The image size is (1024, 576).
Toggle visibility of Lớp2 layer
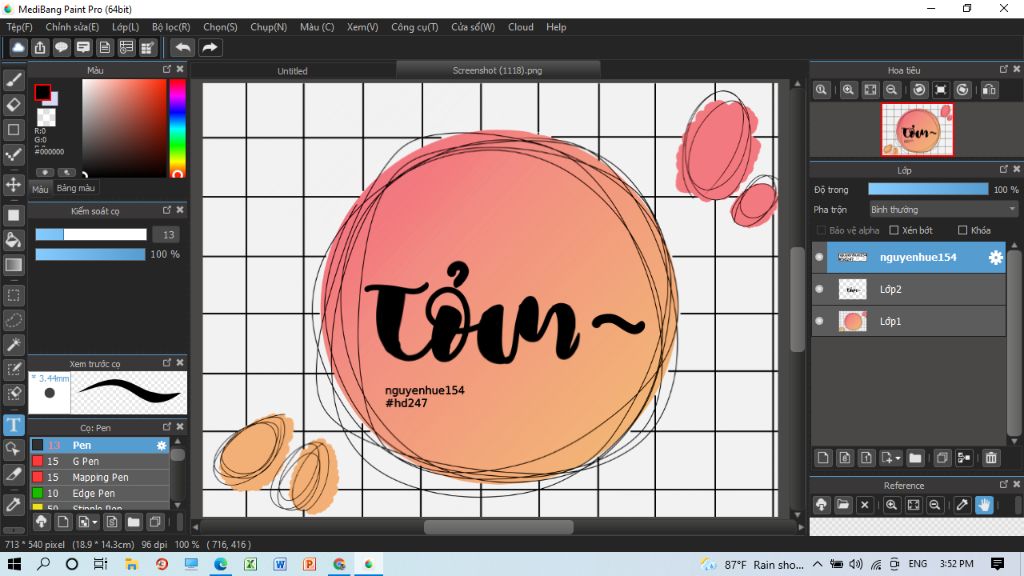click(819, 289)
